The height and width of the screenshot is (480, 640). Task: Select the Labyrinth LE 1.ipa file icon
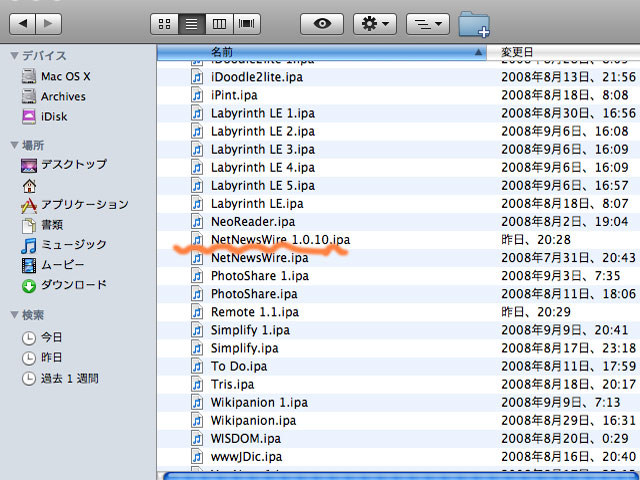tap(197, 113)
